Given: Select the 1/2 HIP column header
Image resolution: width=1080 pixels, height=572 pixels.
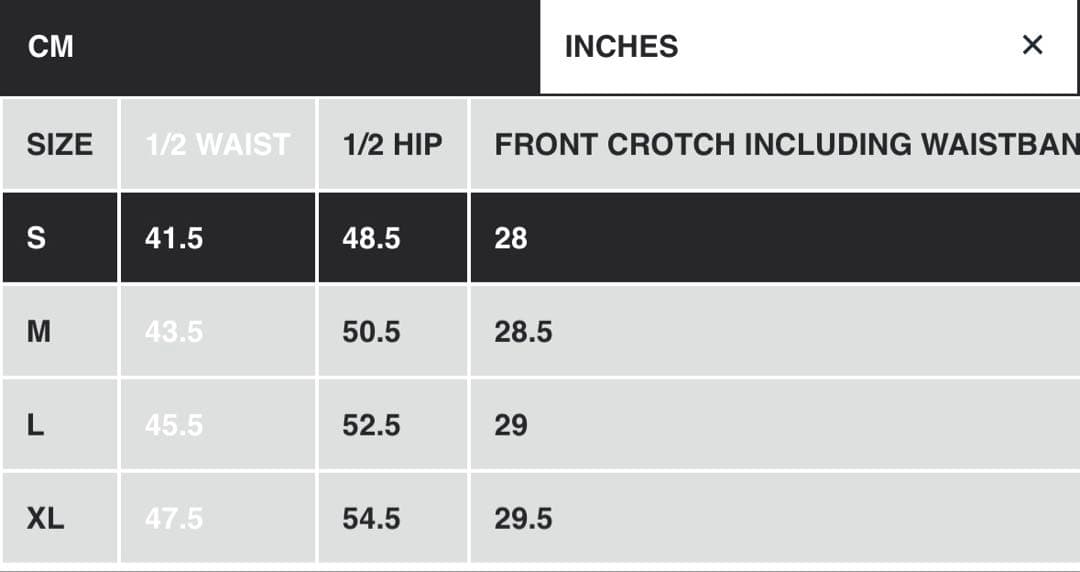Looking at the screenshot, I should pyautogui.click(x=392, y=144).
